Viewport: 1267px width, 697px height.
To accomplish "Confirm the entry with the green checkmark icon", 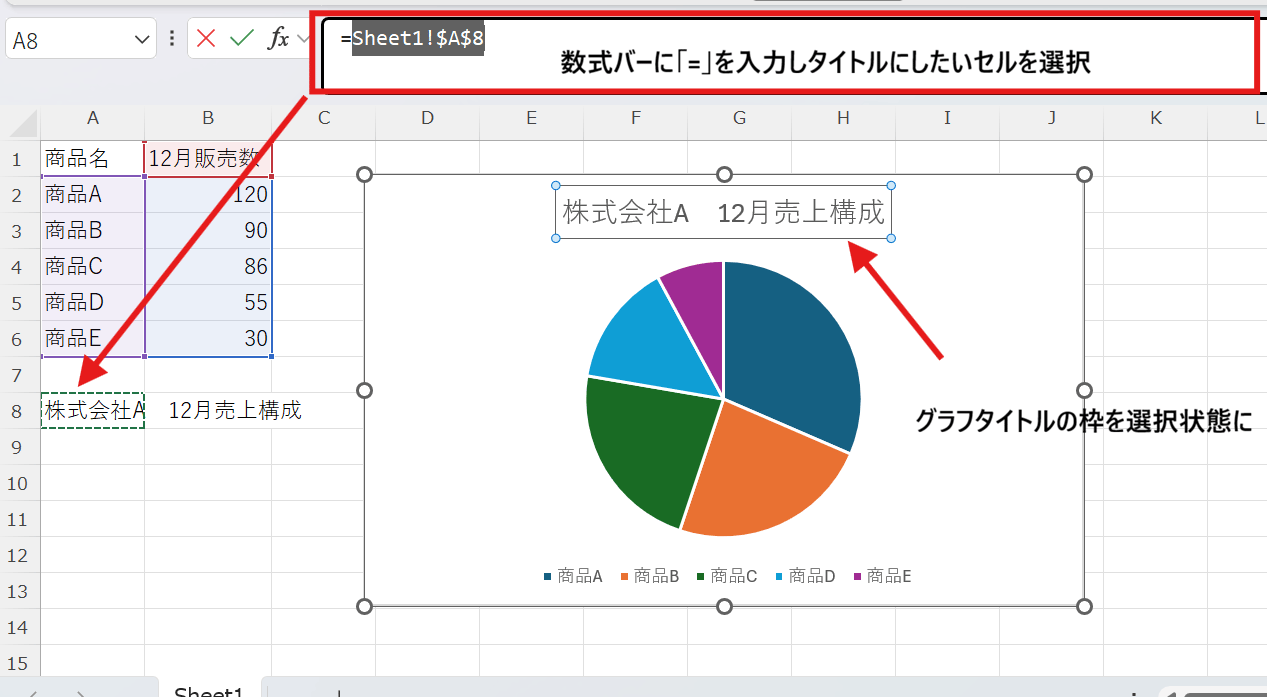I will pyautogui.click(x=242, y=37).
